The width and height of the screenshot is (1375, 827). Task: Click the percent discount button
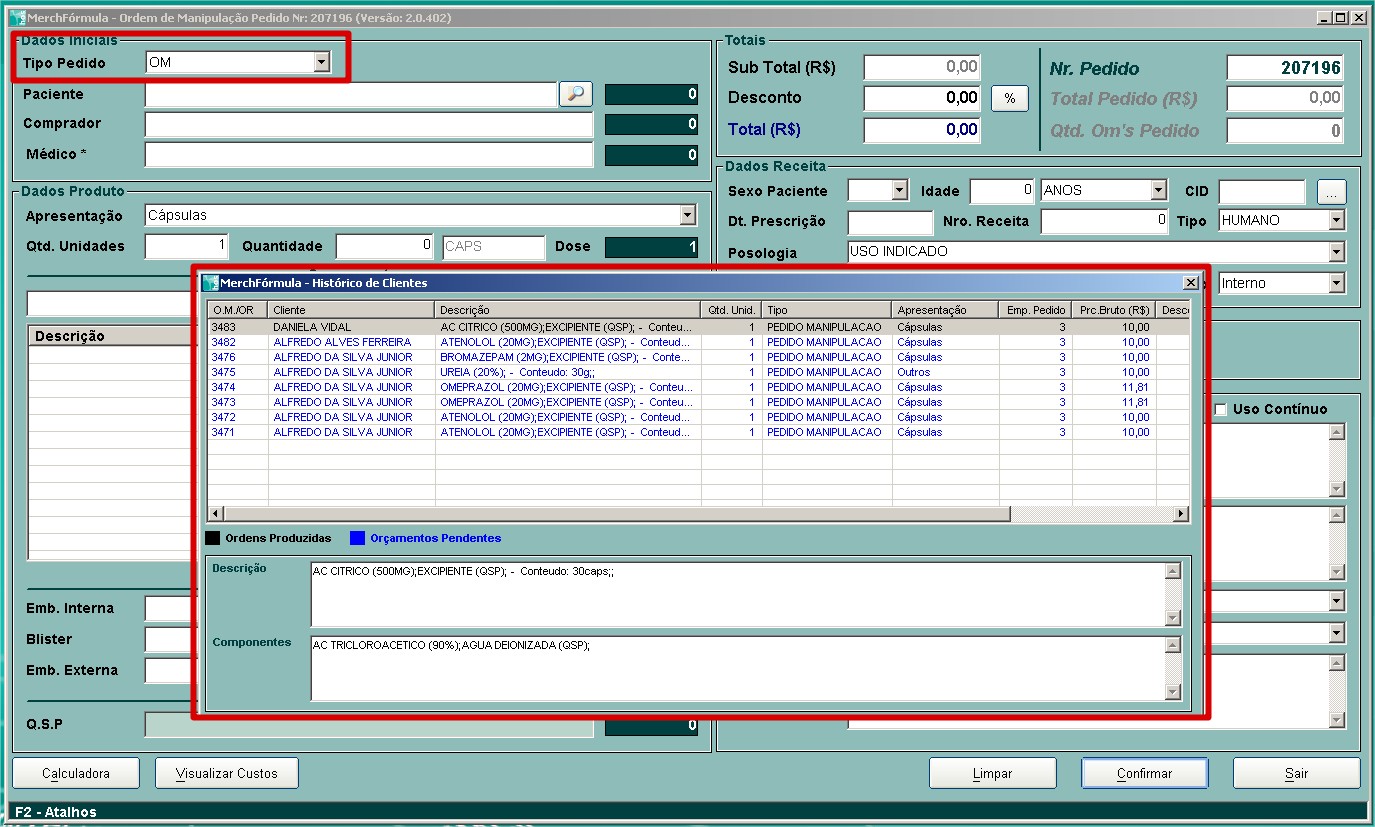[x=1010, y=98]
